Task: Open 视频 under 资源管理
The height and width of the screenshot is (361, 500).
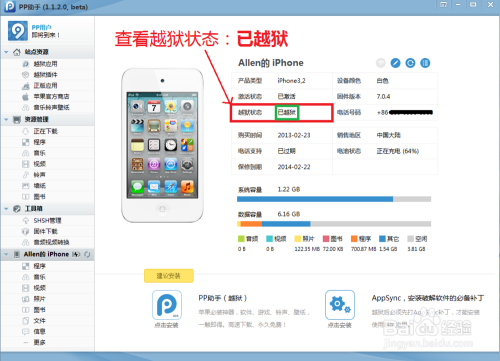Action: tap(39, 164)
